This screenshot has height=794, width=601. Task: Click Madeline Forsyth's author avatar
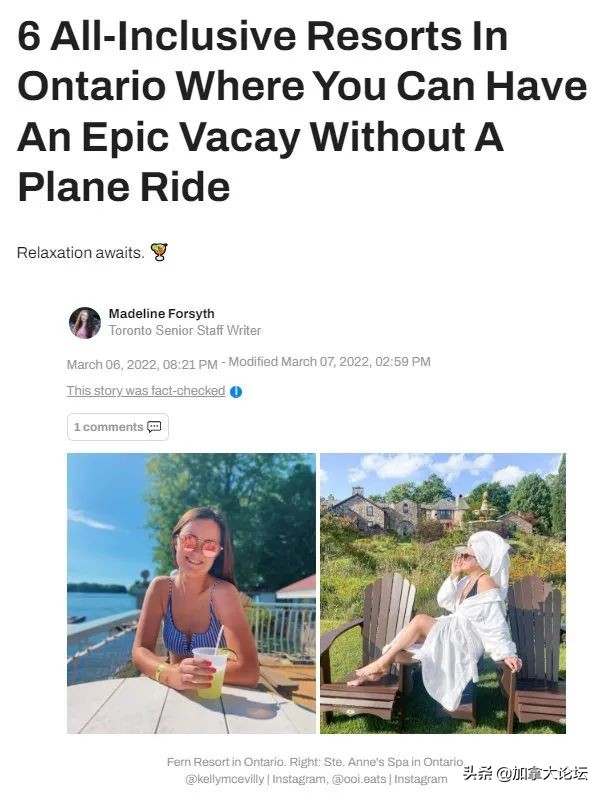click(84, 322)
